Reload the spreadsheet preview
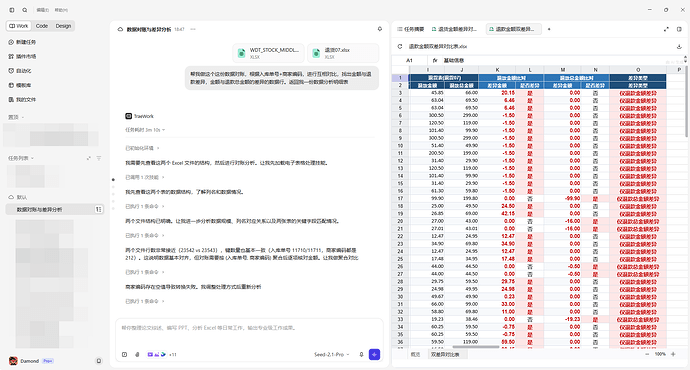Screen dimensions: 690x370 (x=400, y=46)
